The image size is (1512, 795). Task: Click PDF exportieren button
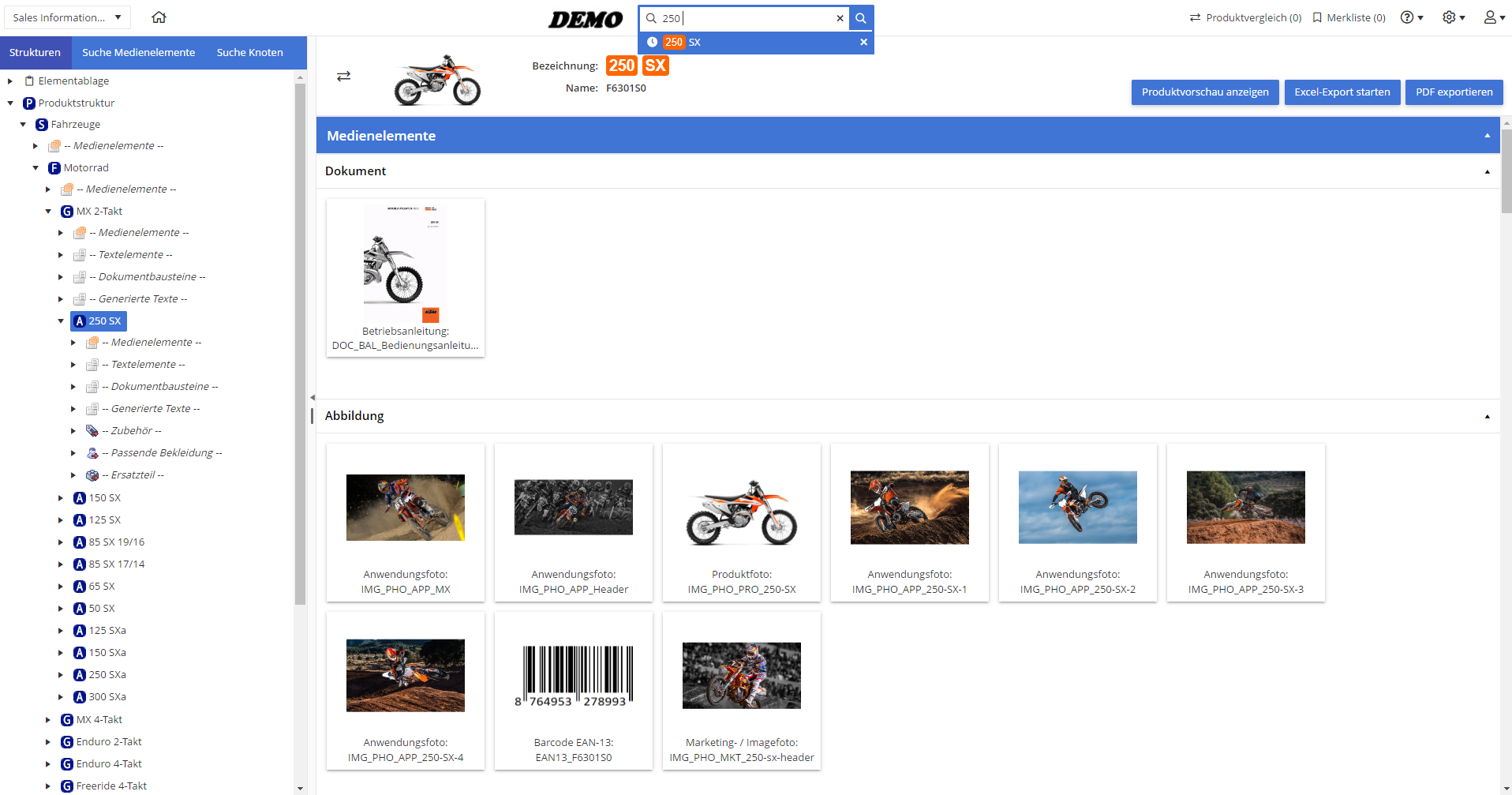(1454, 92)
